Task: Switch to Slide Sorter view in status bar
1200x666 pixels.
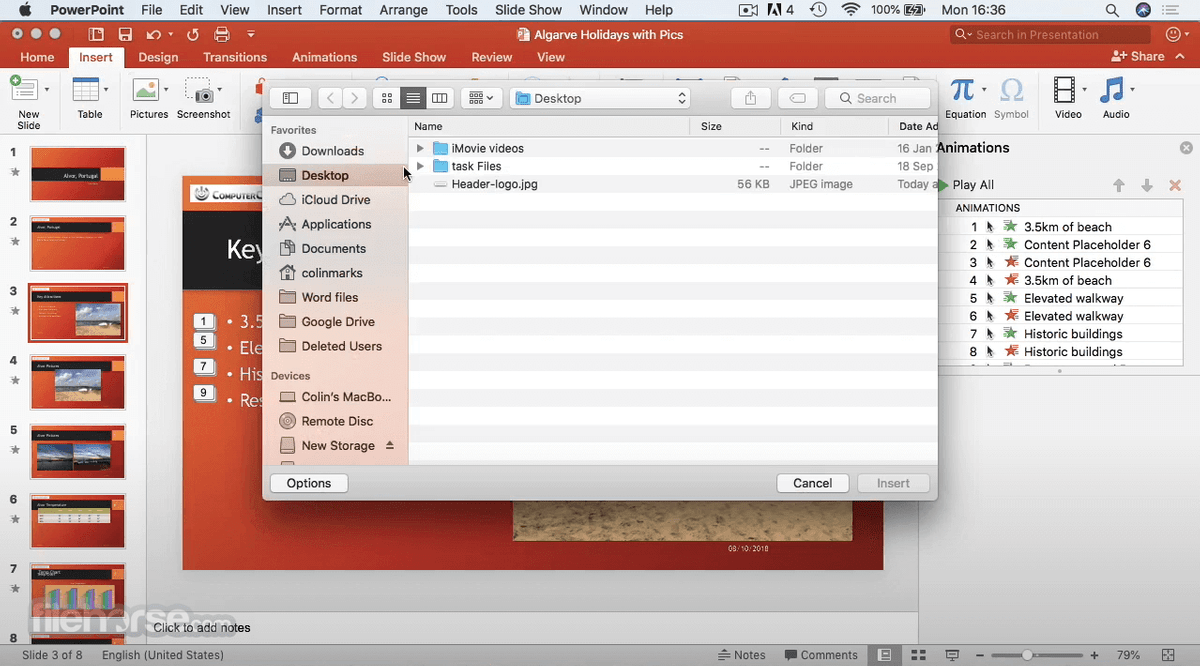Action: tap(919, 655)
